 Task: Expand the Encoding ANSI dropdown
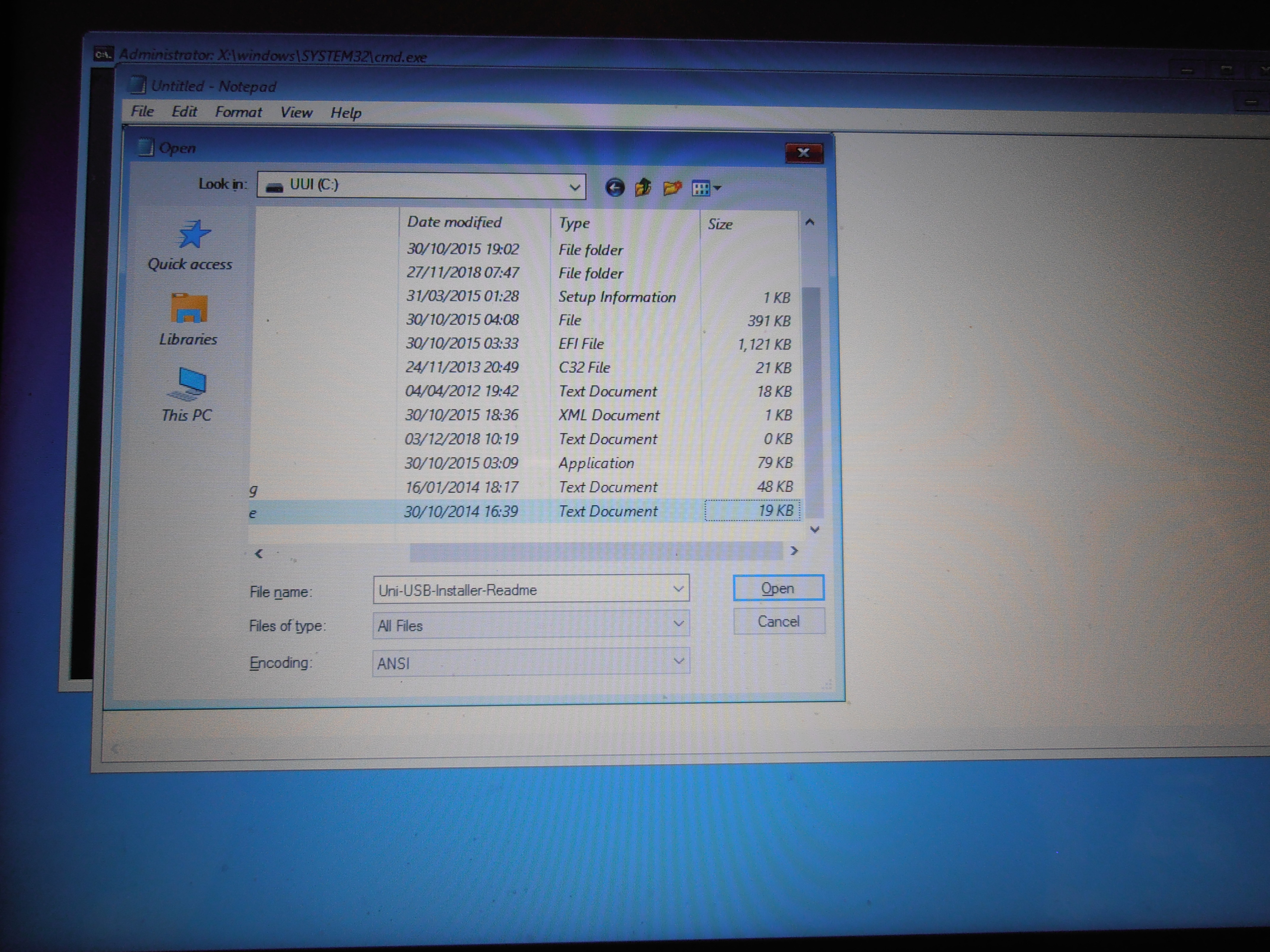coord(678,661)
